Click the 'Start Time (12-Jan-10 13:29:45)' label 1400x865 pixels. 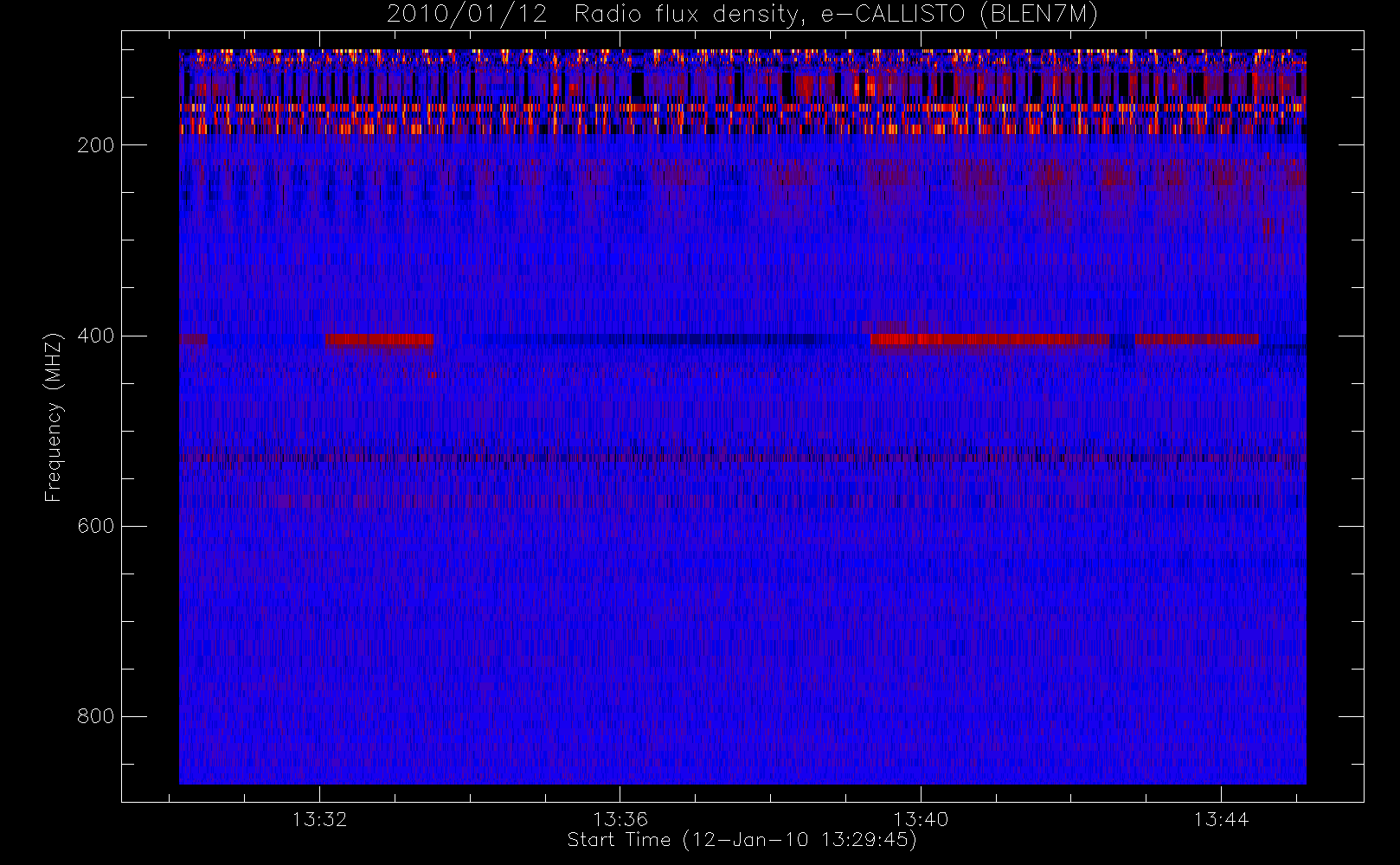click(x=742, y=840)
